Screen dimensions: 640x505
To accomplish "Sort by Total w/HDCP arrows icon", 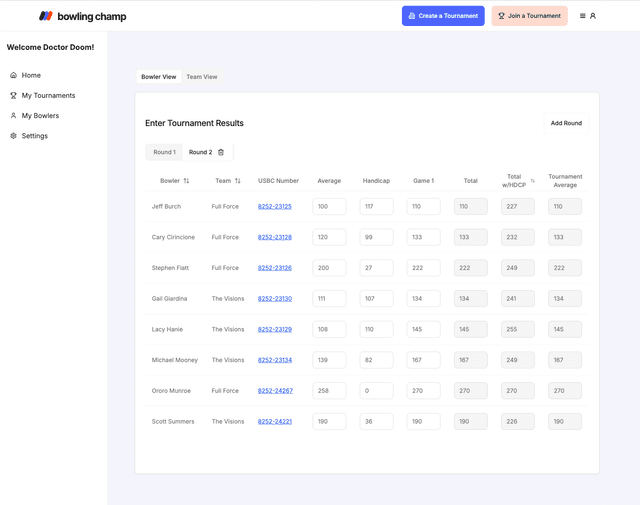I will pyautogui.click(x=533, y=180).
